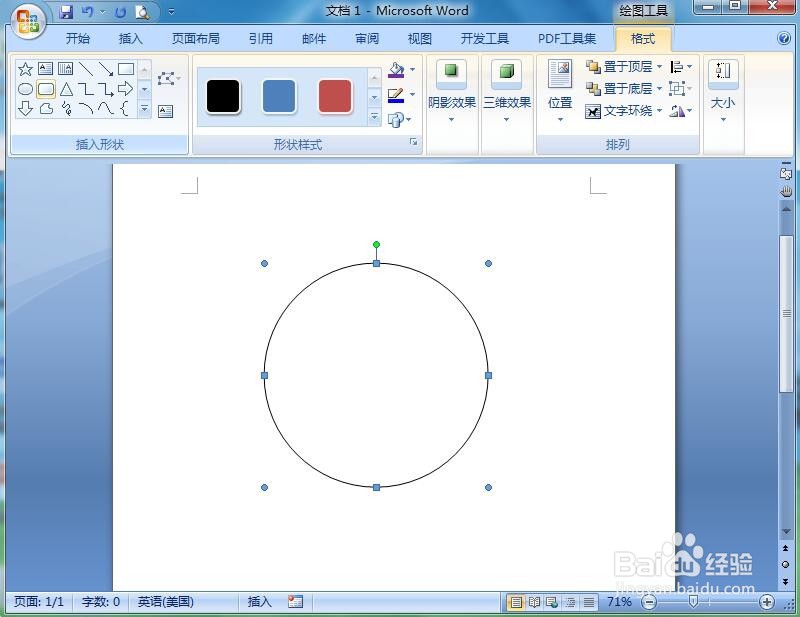The height and width of the screenshot is (617, 800).
Task: Open the 位置 position dropdown
Action: click(560, 91)
